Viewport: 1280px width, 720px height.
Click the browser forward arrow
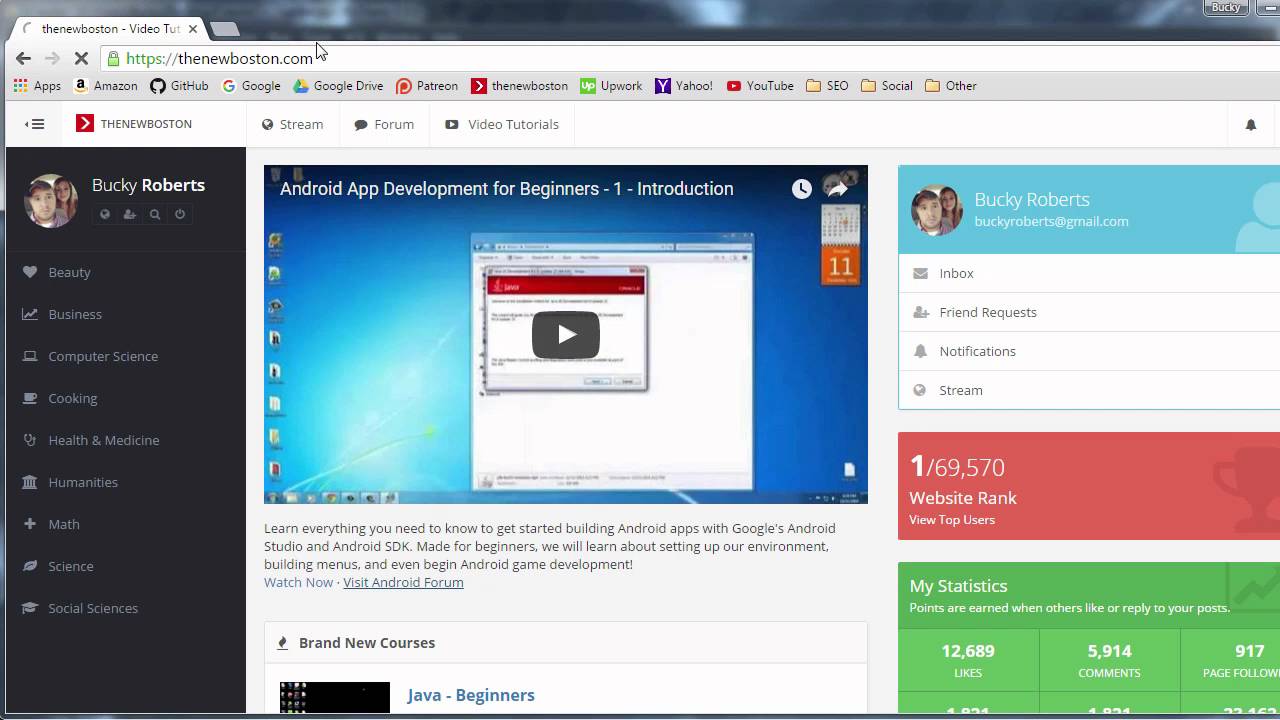point(52,58)
